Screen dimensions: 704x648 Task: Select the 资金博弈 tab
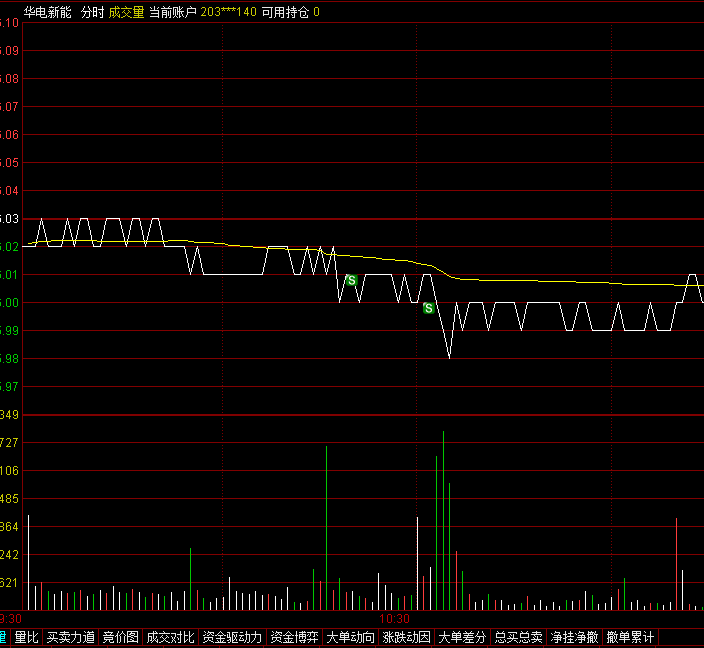295,637
